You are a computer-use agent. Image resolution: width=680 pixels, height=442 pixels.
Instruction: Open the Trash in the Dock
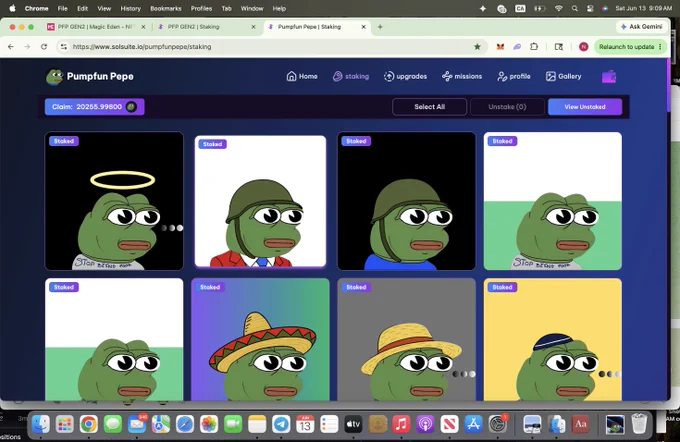[639, 424]
